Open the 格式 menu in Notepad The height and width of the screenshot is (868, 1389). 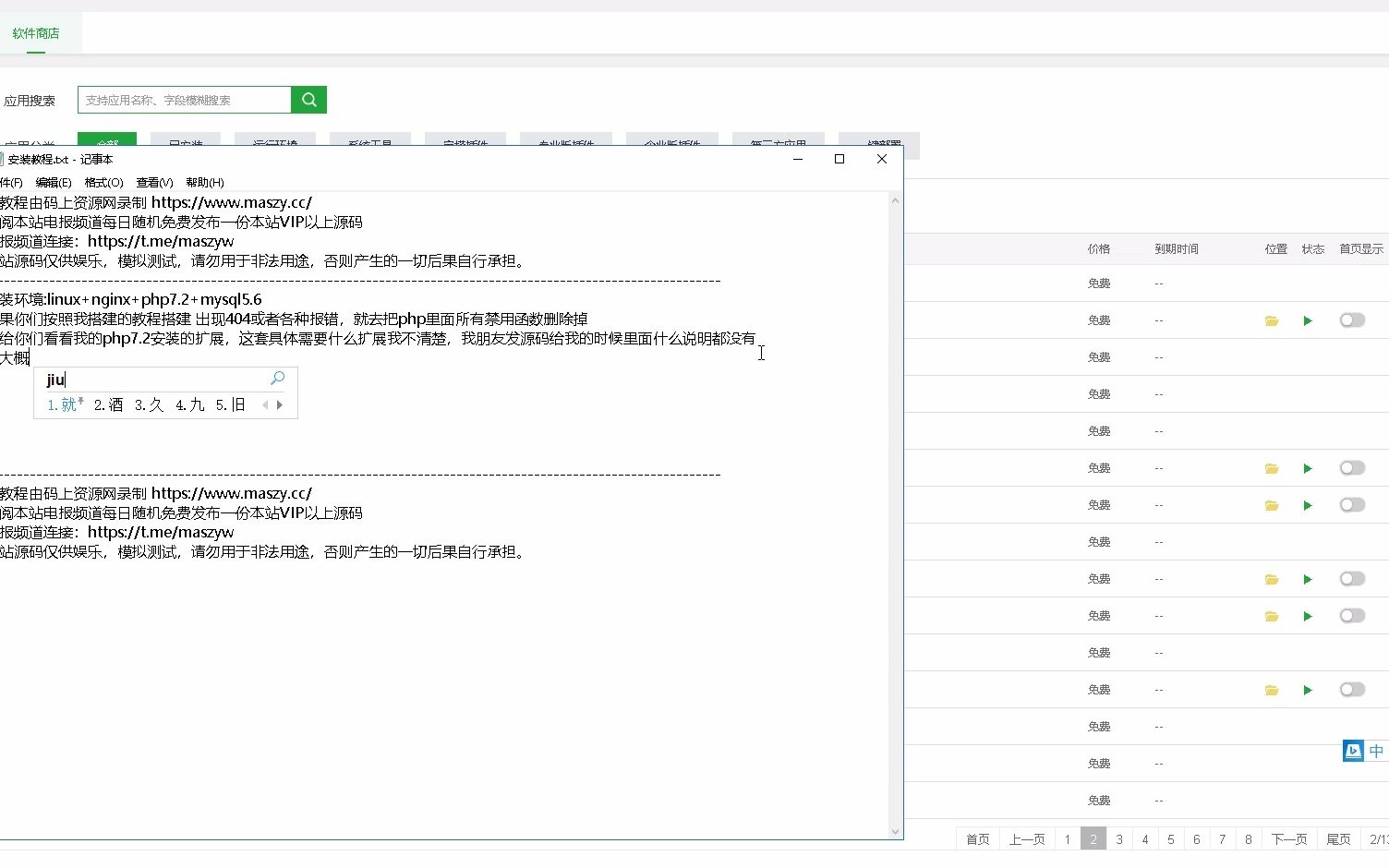(x=103, y=182)
